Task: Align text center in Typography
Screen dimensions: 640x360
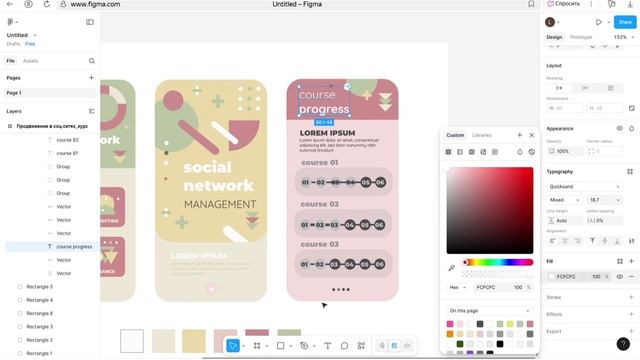Action: coord(565,241)
